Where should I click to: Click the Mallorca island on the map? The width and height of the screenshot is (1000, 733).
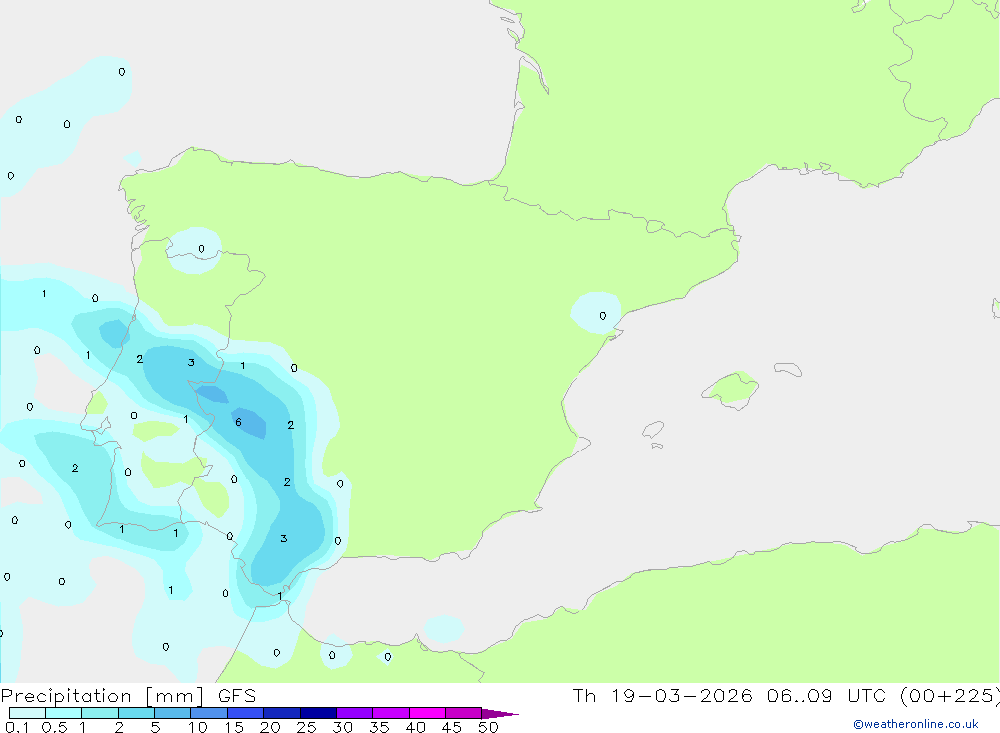point(731,389)
